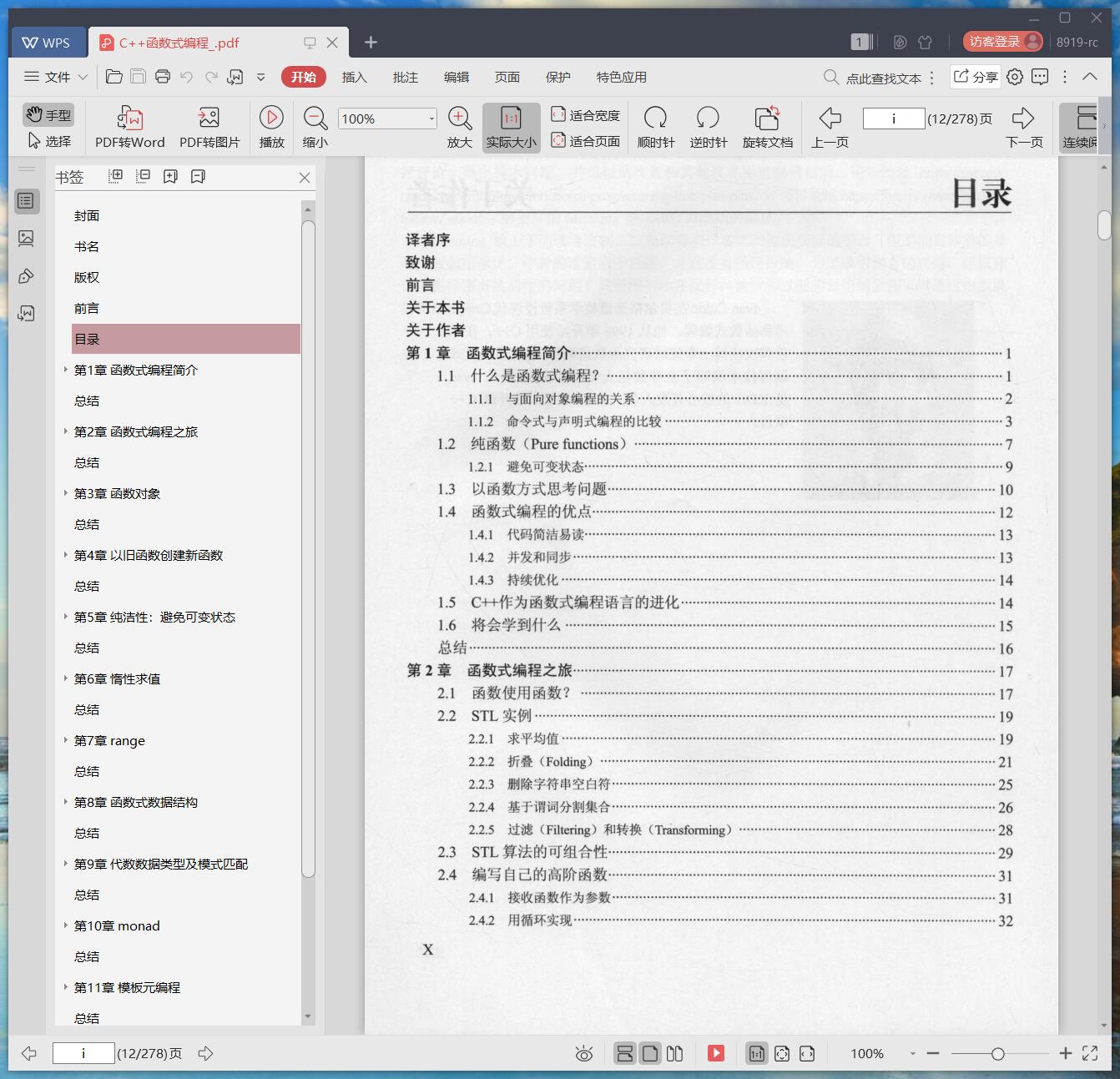The height and width of the screenshot is (1079, 1120).
Task: Zoom in using 放大 magnifier
Action: (x=460, y=128)
